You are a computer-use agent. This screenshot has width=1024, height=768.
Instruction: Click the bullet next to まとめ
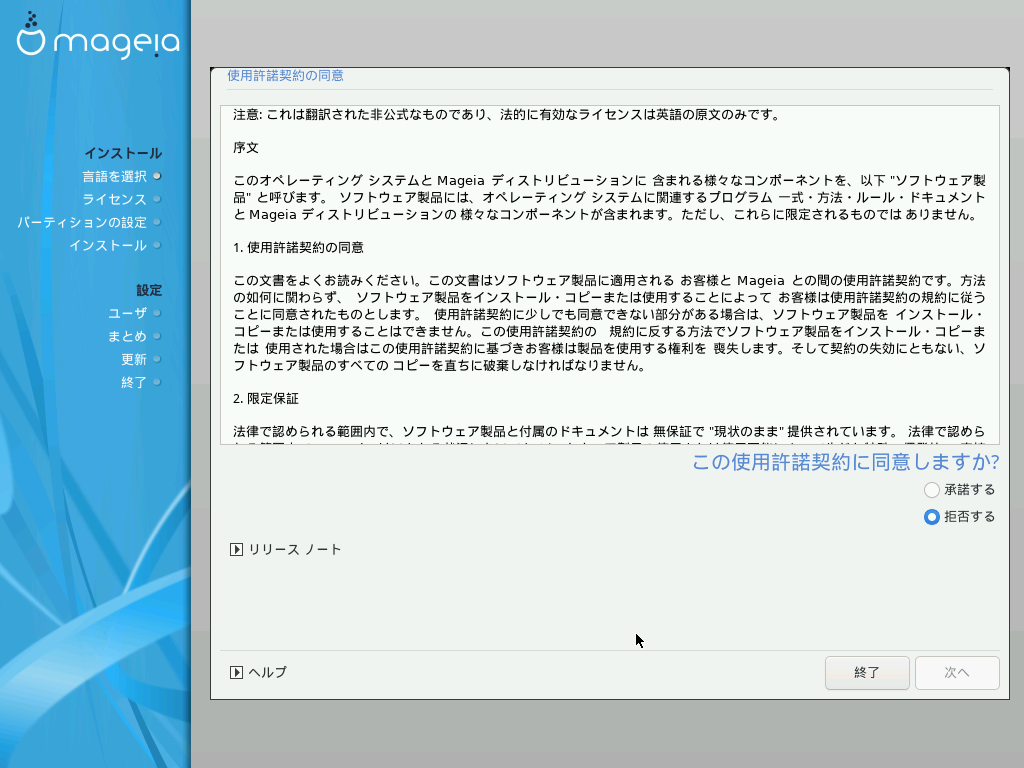click(157, 336)
